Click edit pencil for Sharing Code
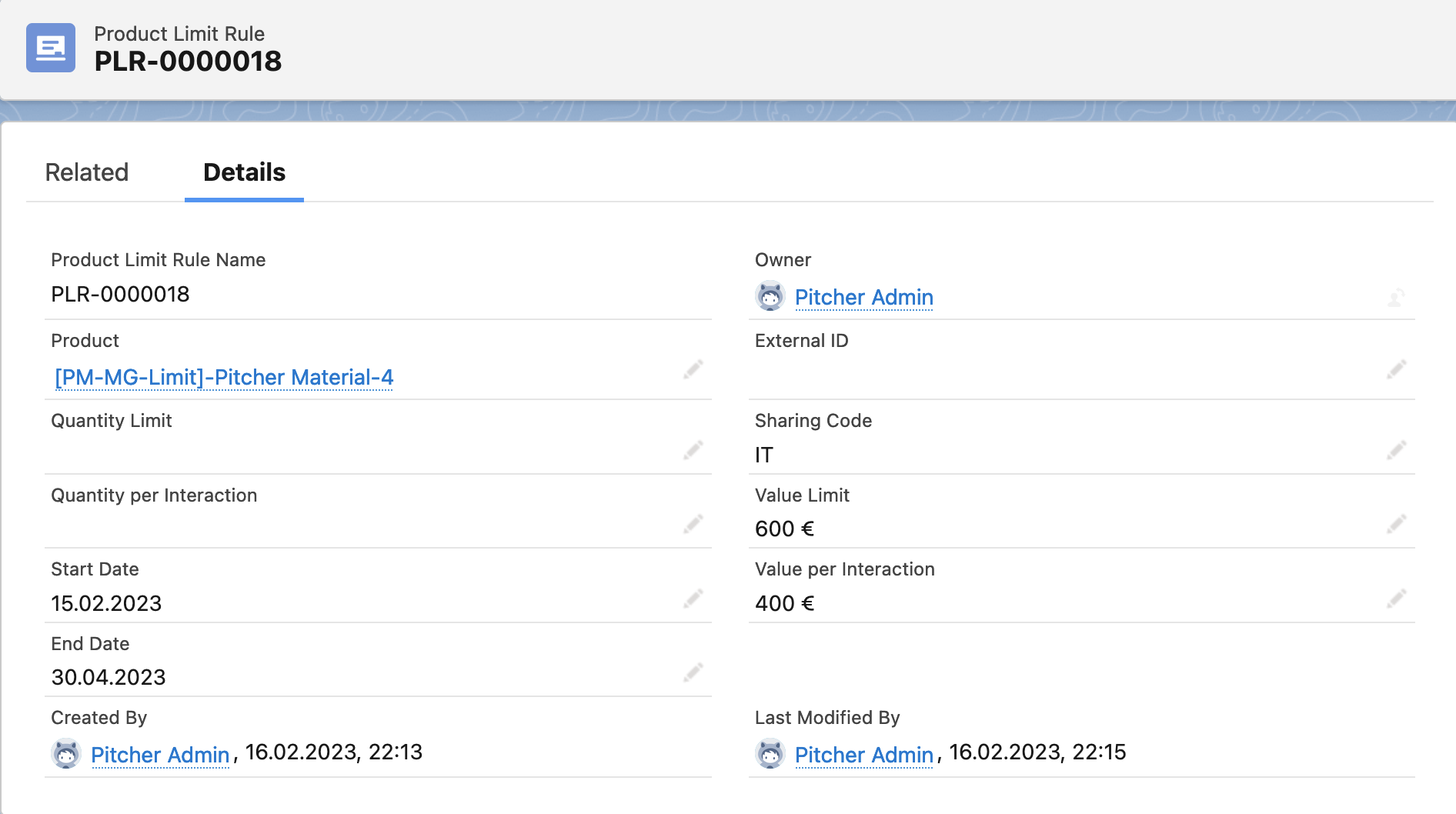This screenshot has width=1456, height=814. pyautogui.click(x=1397, y=450)
